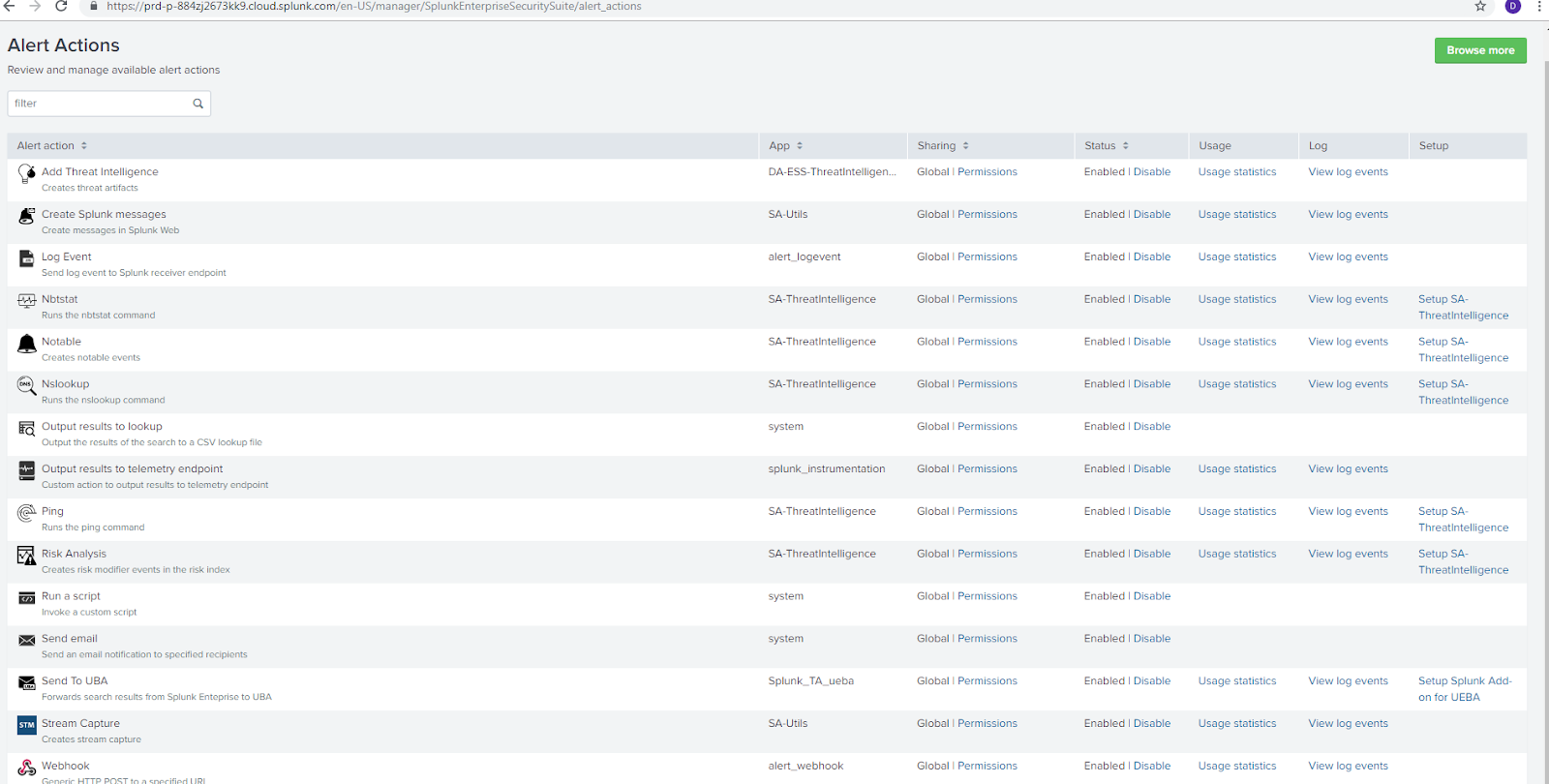Click the Run a script icon
The width and height of the screenshot is (1549, 784).
(27, 598)
